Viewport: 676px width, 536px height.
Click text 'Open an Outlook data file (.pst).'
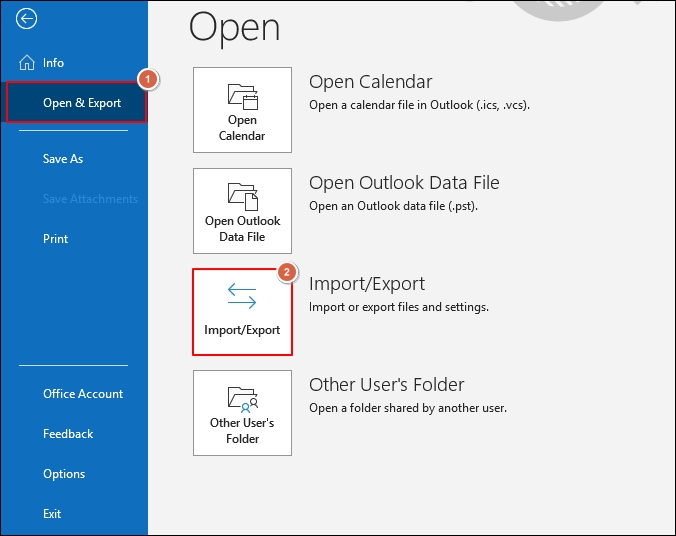pos(393,206)
